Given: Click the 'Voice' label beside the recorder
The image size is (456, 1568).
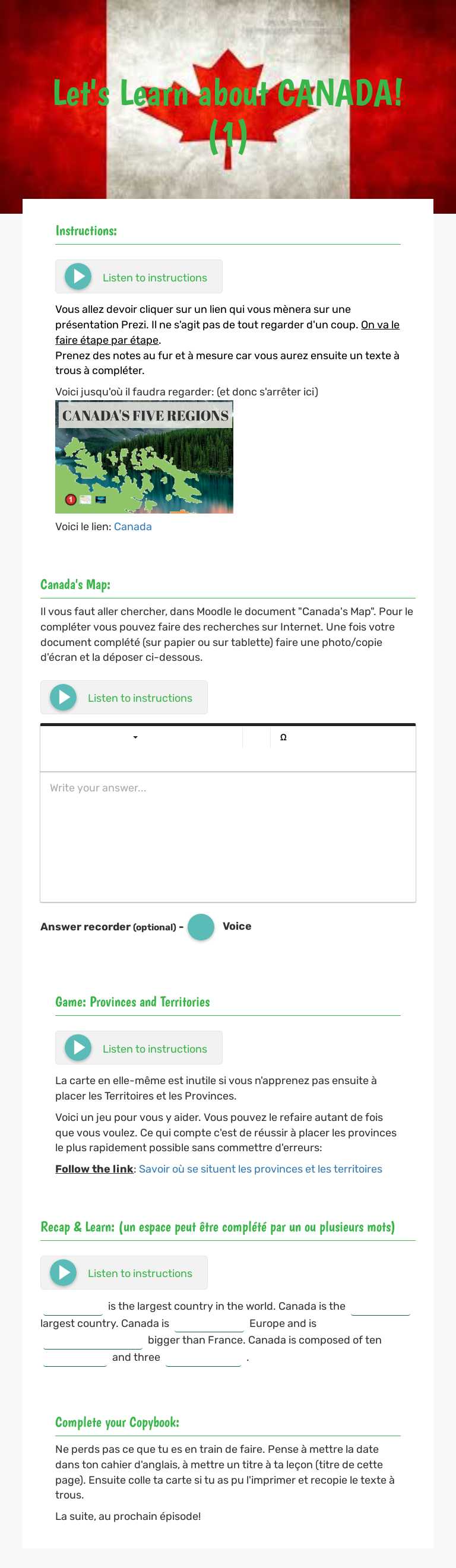Looking at the screenshot, I should [237, 926].
